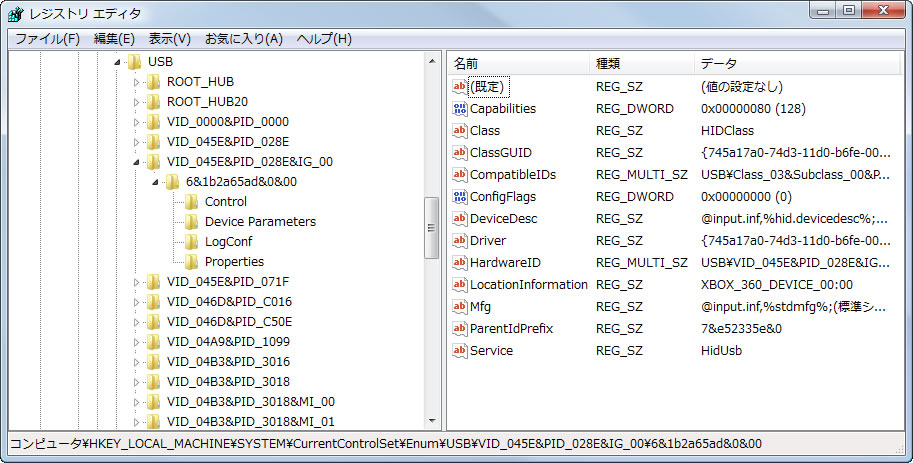Click folder icon of 6&1b2a65ad&0&00

[x=173, y=182]
